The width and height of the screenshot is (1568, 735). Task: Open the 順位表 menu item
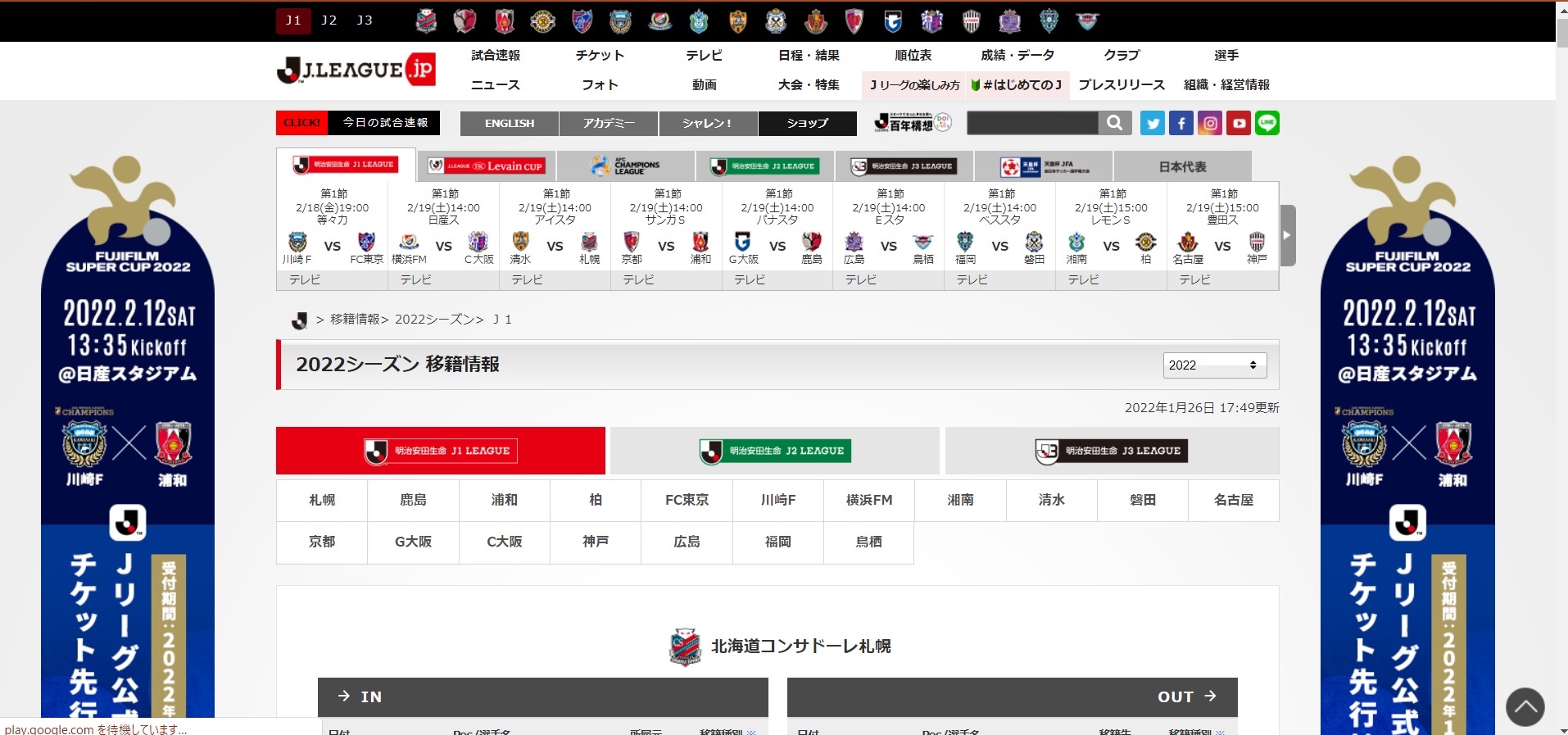pyautogui.click(x=913, y=55)
